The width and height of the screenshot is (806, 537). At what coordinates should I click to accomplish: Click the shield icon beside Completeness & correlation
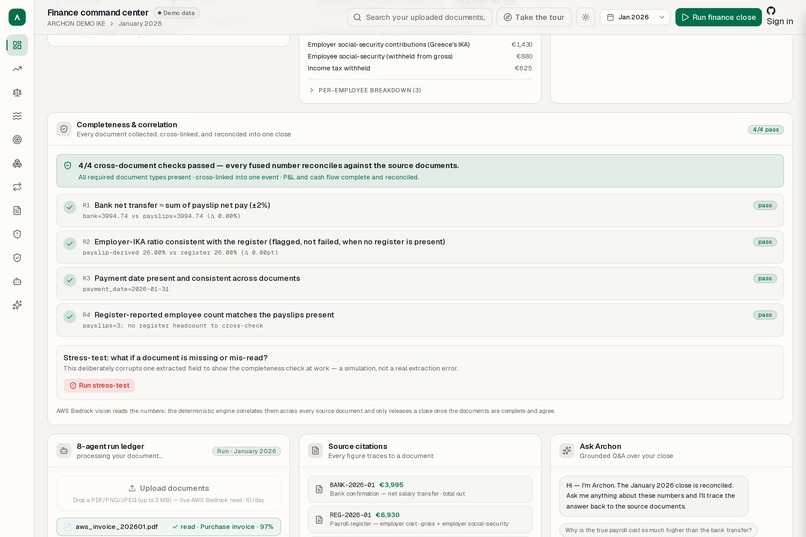tap(64, 129)
